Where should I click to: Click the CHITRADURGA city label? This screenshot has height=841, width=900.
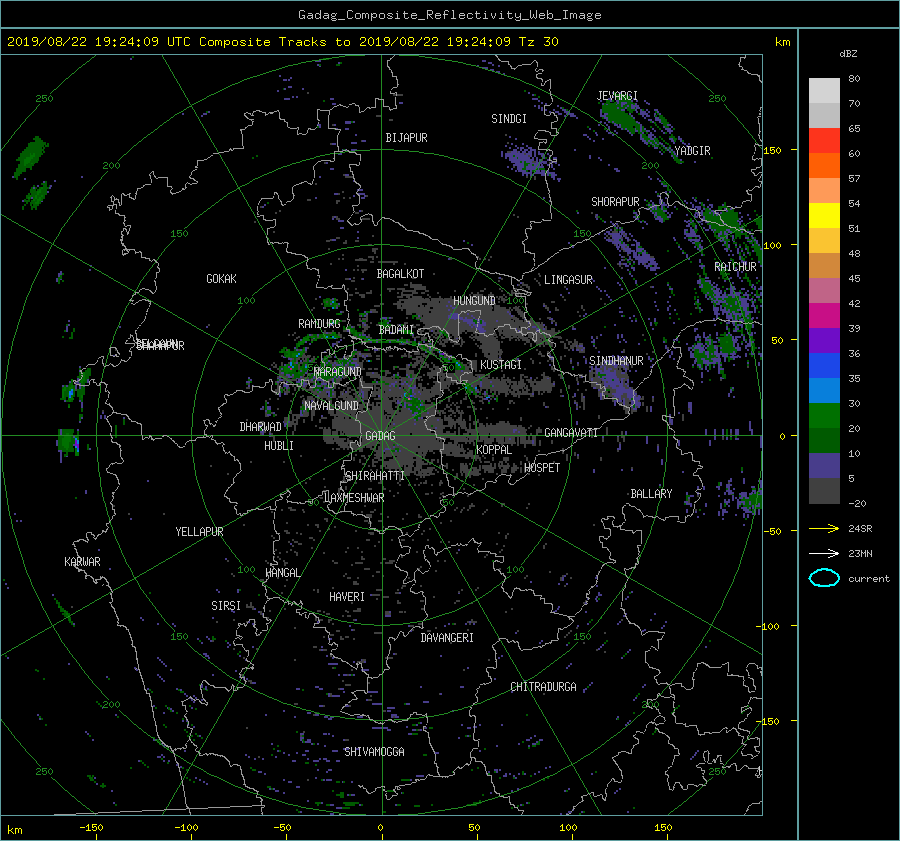[543, 687]
